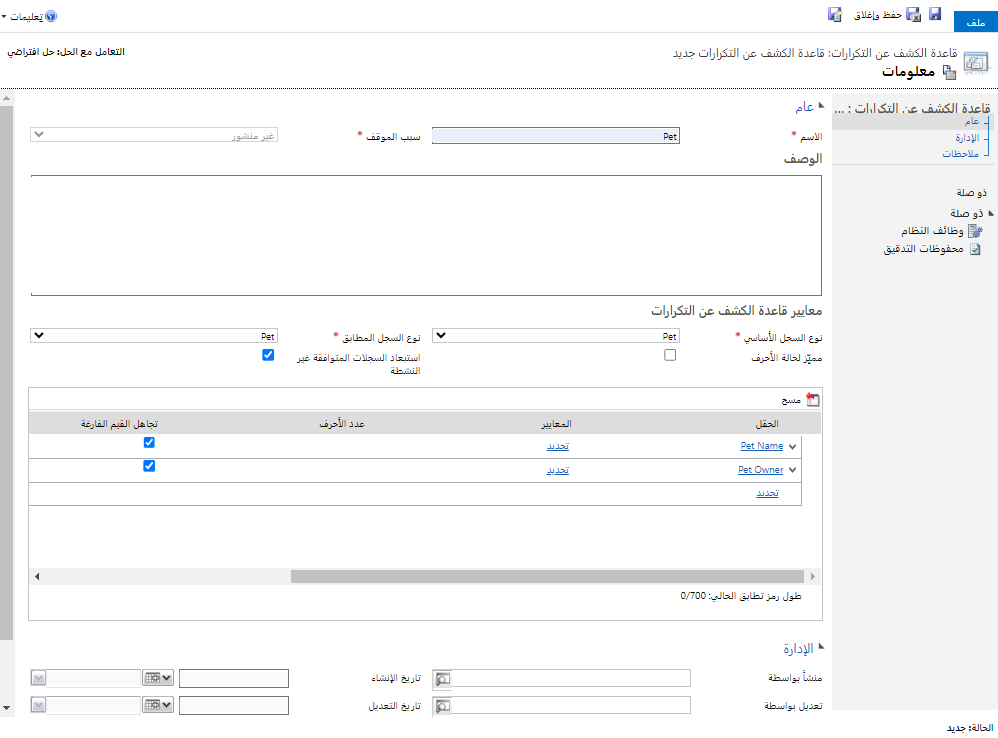The height and width of the screenshot is (738, 998).
Task: Click the عدد الأحرف column header
Action: tap(342, 424)
